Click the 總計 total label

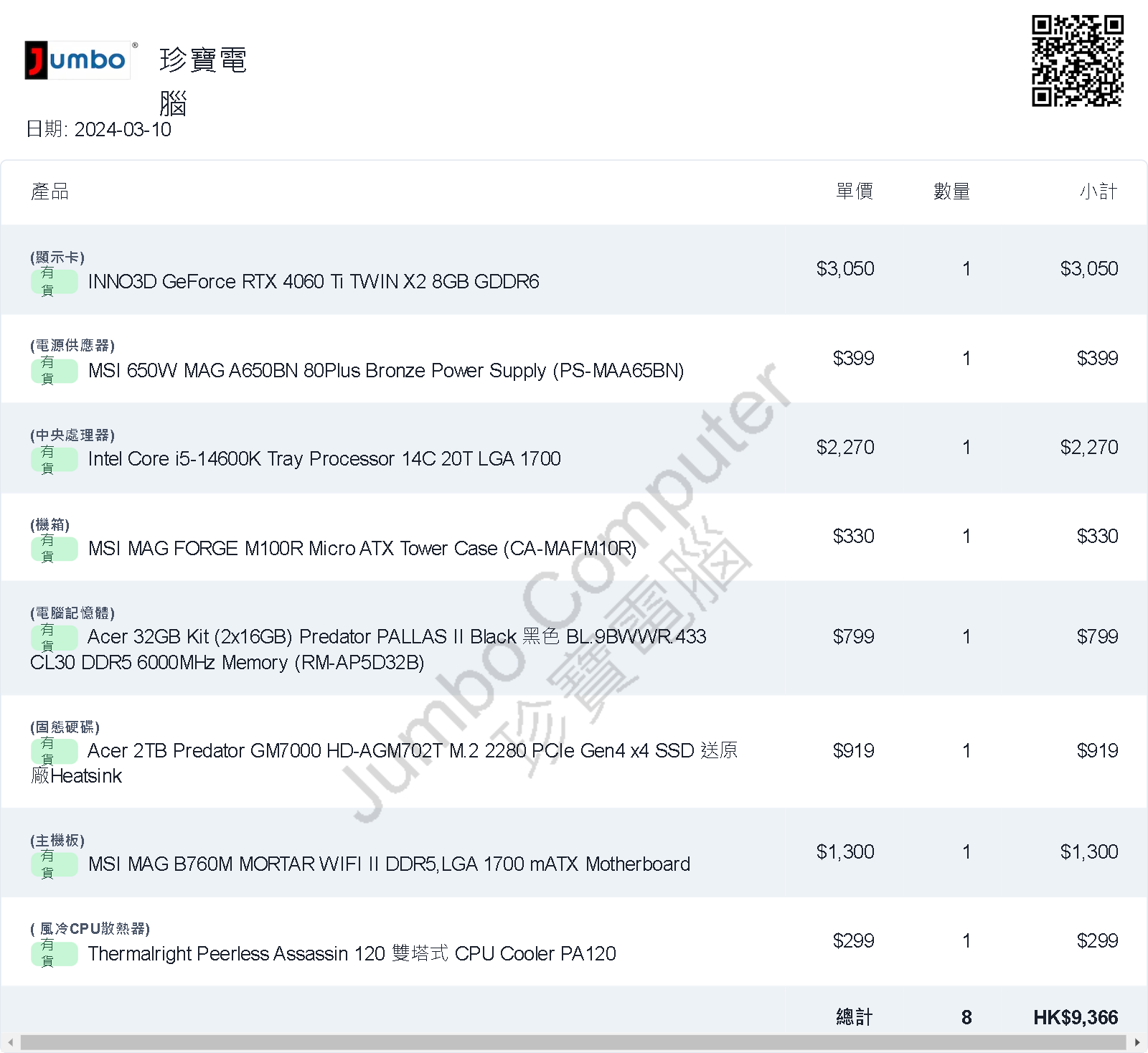click(x=855, y=1017)
